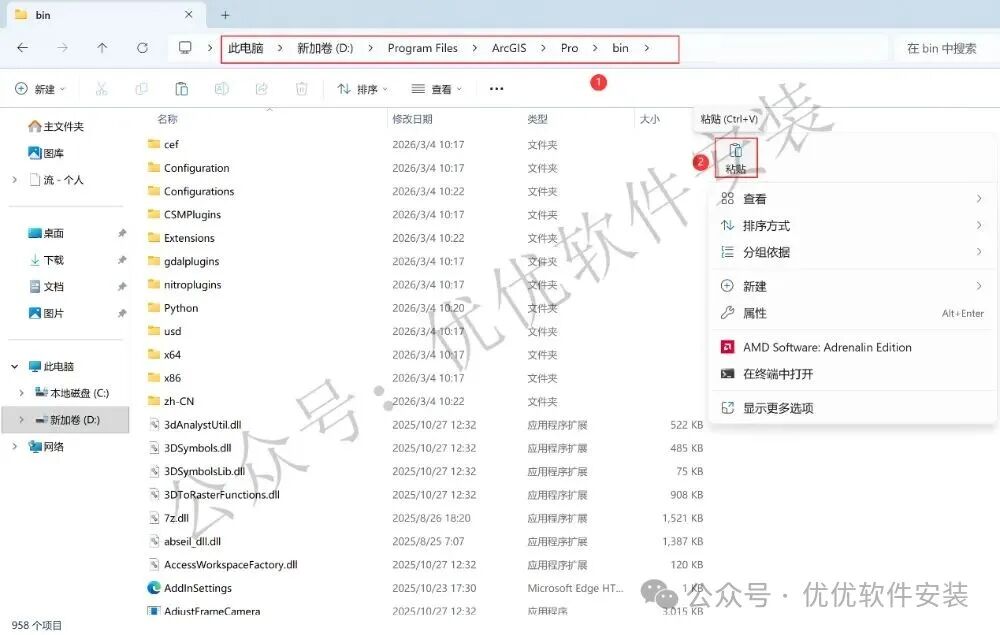
Task: Click the Rename icon in toolbar
Action: click(x=221, y=89)
